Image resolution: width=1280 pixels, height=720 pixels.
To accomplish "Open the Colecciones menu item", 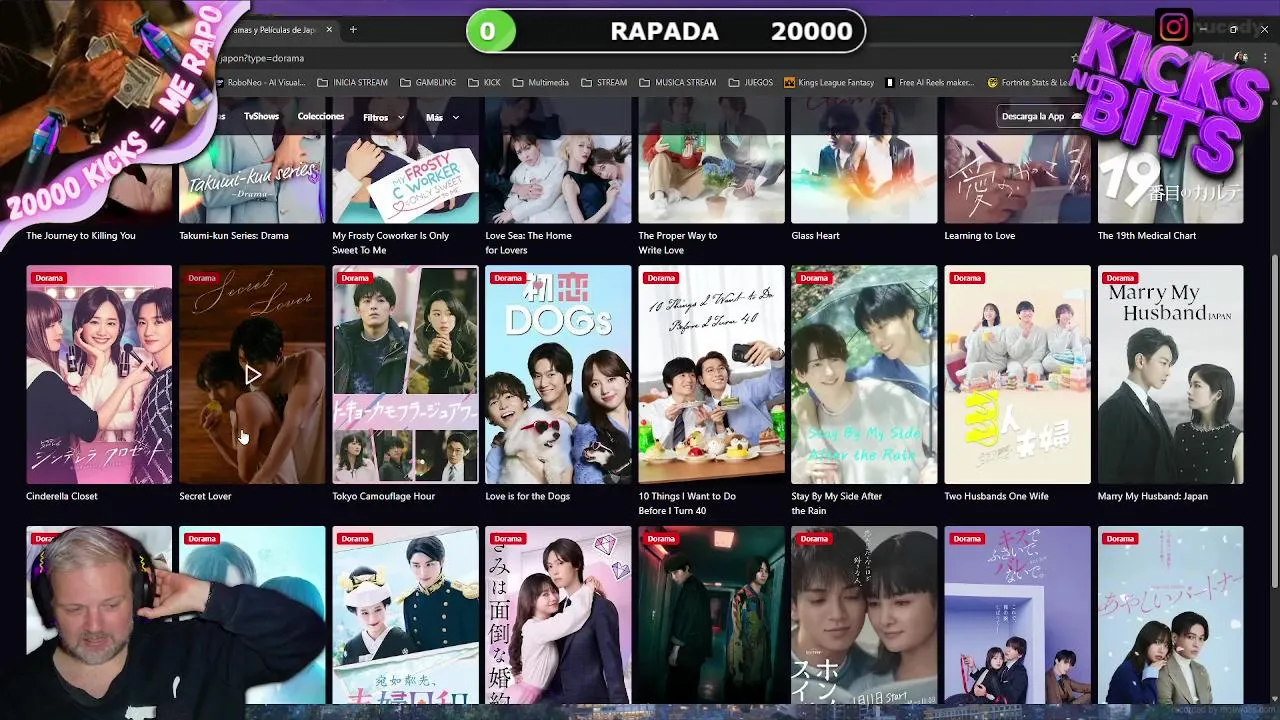I will pyautogui.click(x=320, y=117).
